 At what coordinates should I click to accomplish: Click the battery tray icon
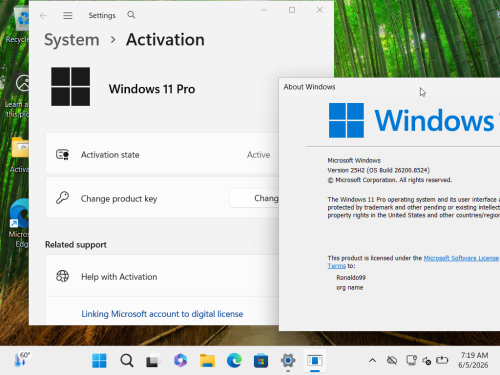pyautogui.click(x=442, y=360)
